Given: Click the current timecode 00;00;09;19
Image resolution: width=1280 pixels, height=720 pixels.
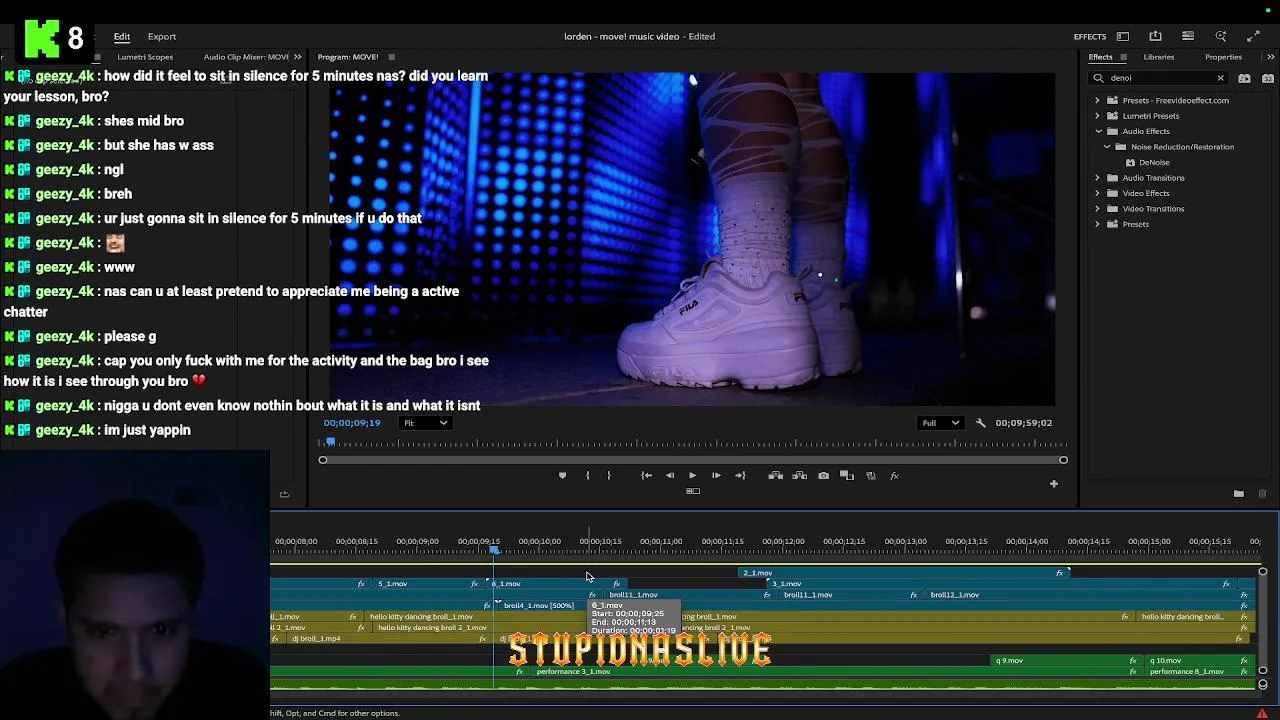Looking at the screenshot, I should click(x=352, y=423).
